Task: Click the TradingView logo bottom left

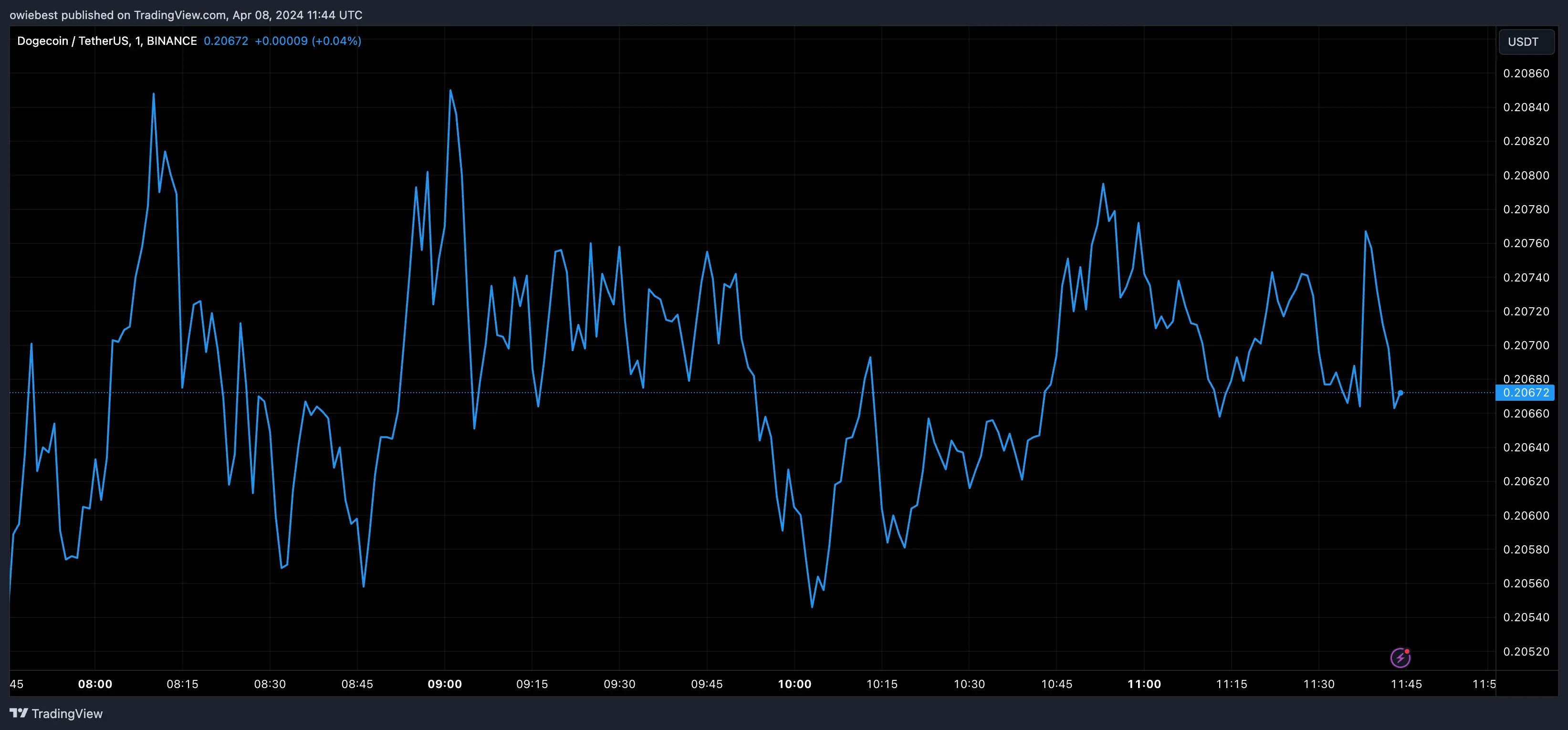Action: click(55, 713)
